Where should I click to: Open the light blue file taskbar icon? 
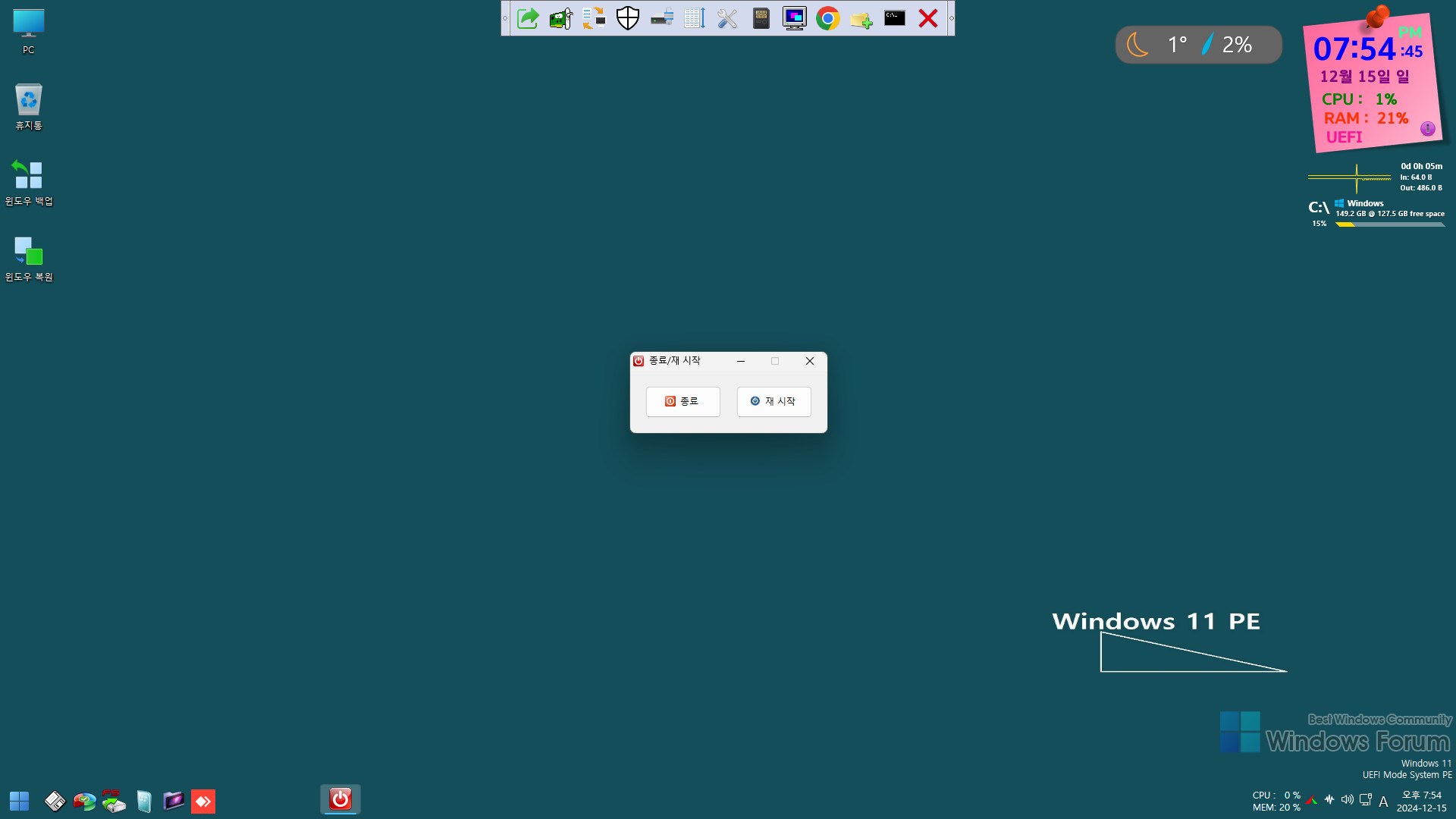coord(143,801)
